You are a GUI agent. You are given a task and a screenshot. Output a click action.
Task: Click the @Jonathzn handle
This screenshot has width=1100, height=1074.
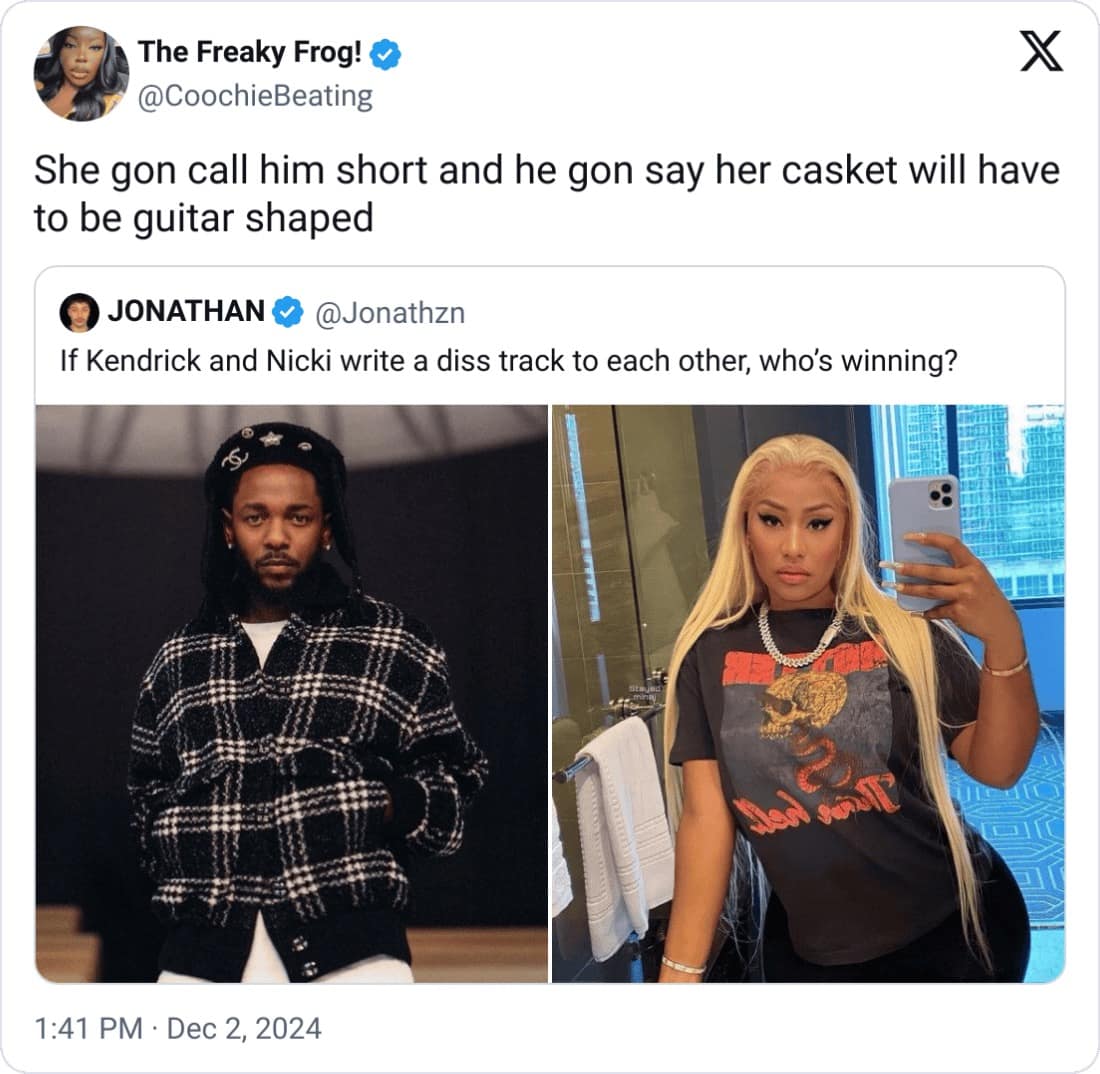(390, 313)
